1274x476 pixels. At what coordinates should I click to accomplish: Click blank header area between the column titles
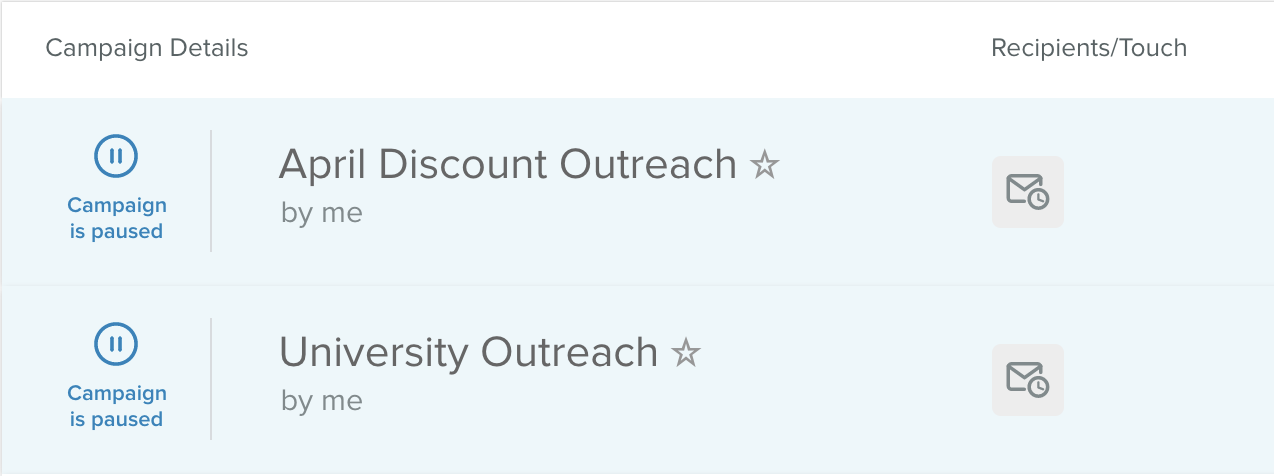pos(620,48)
